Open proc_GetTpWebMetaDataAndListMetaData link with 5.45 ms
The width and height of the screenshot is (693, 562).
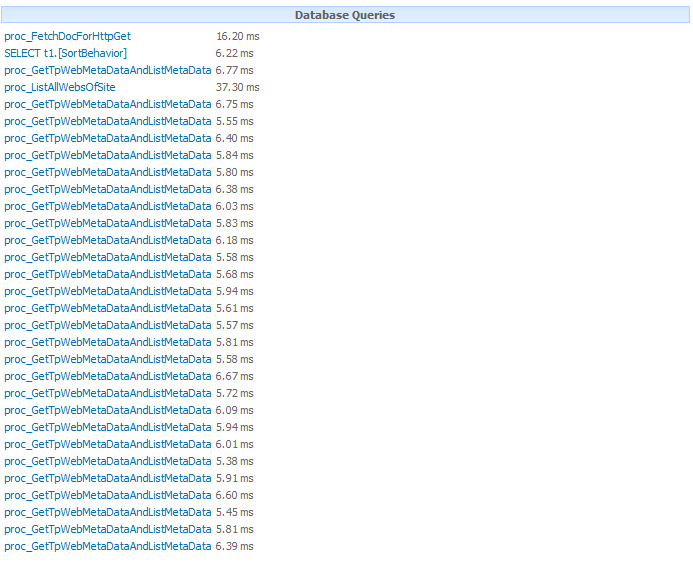[x=108, y=513]
